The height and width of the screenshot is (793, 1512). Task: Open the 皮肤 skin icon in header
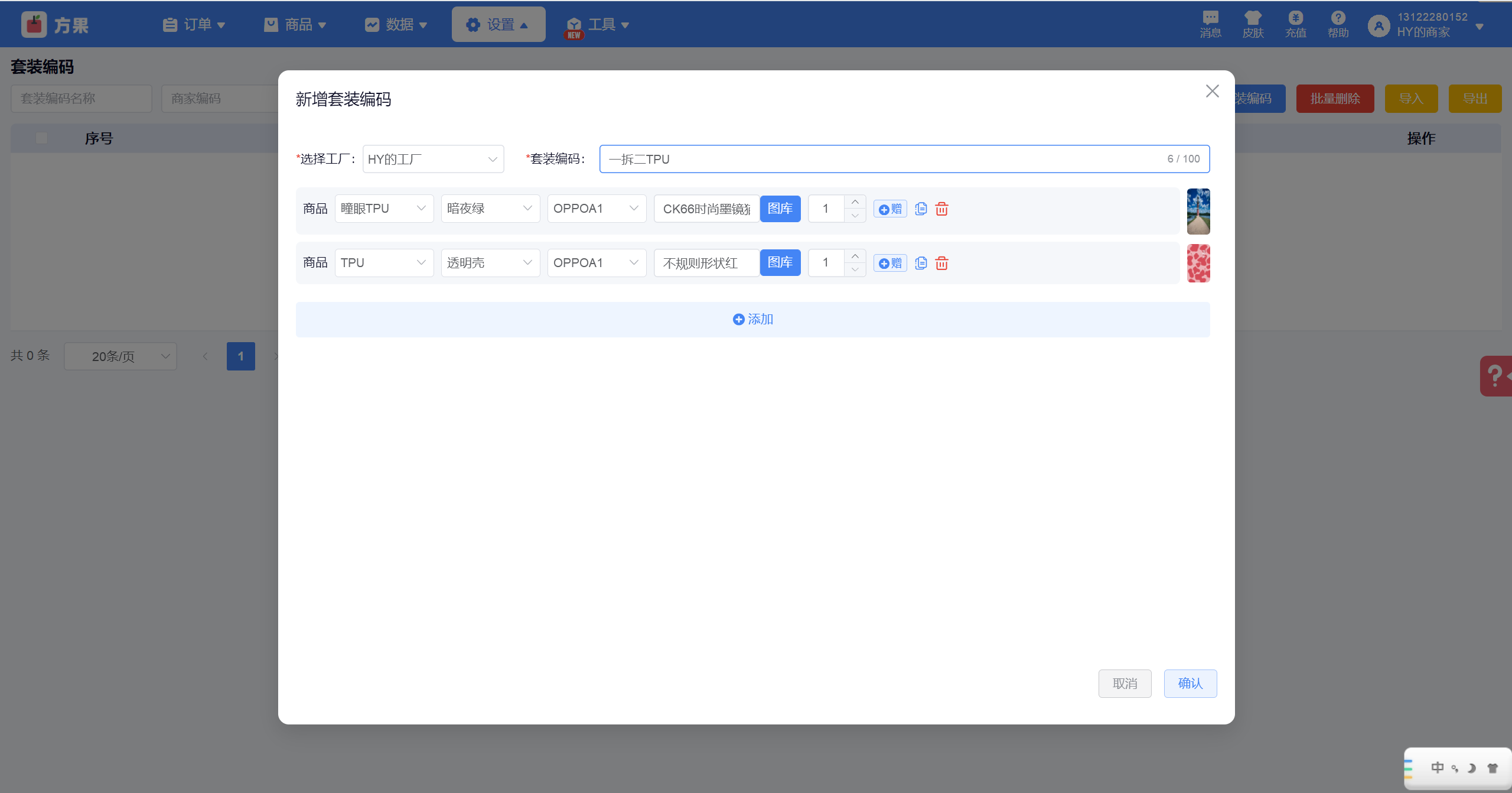1253,24
